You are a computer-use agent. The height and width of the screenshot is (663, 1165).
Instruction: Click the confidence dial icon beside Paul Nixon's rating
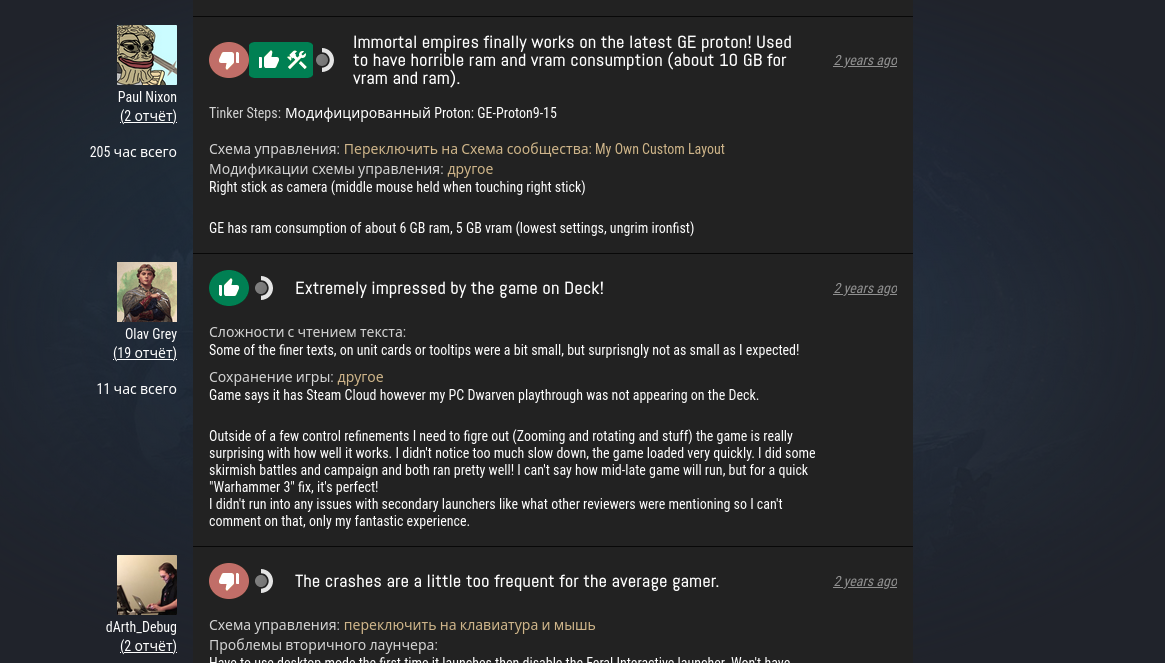(325, 60)
